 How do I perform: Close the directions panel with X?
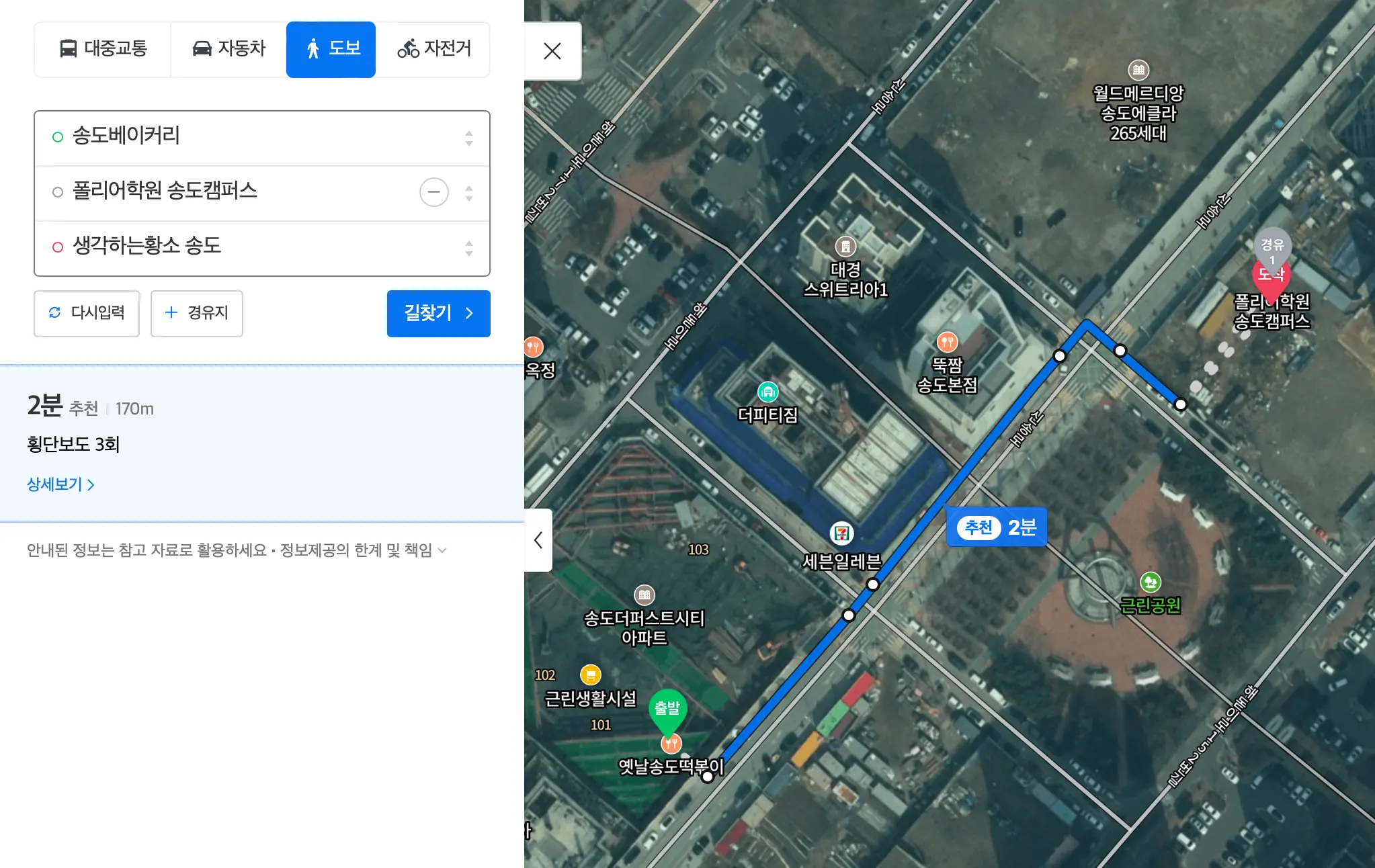click(552, 51)
